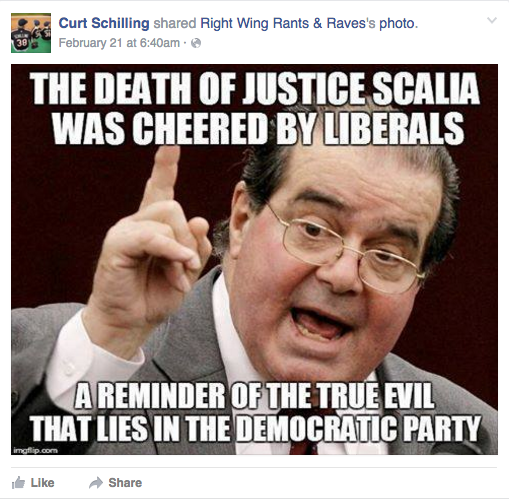Open the shared 'photo' link
Image resolution: width=509 pixels, height=499 pixels.
click(397, 23)
